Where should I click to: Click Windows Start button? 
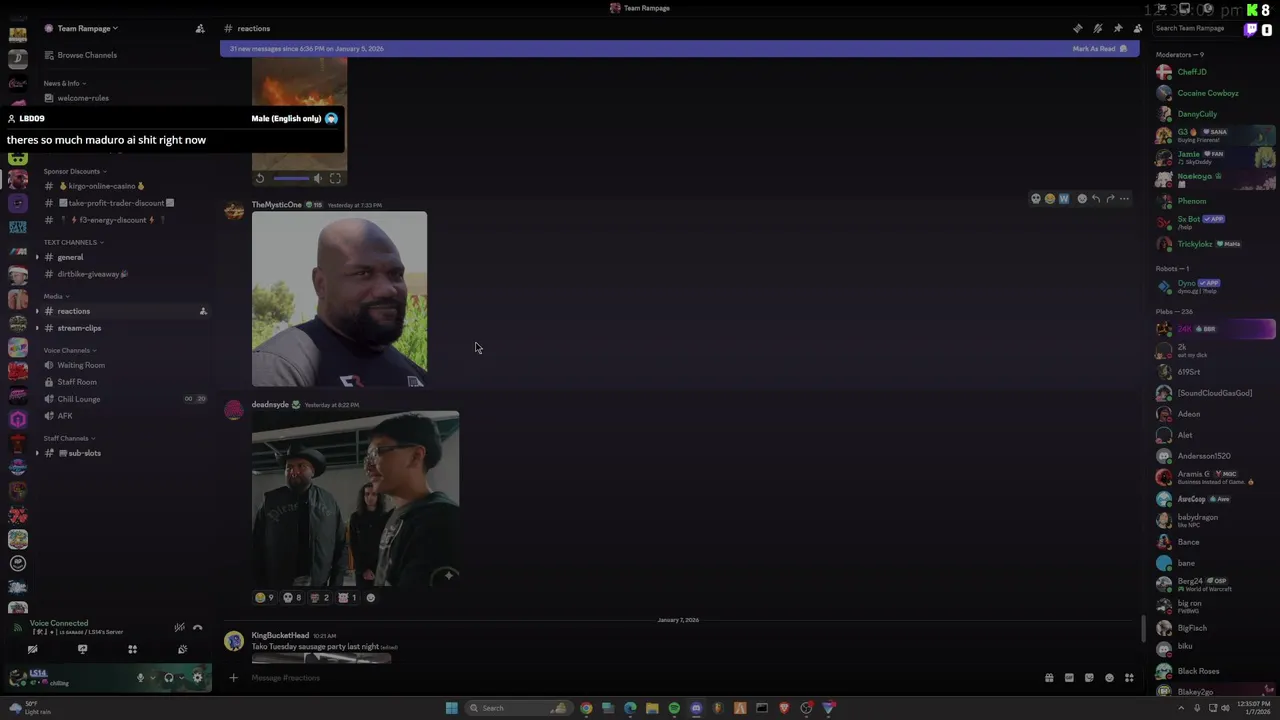tap(451, 708)
